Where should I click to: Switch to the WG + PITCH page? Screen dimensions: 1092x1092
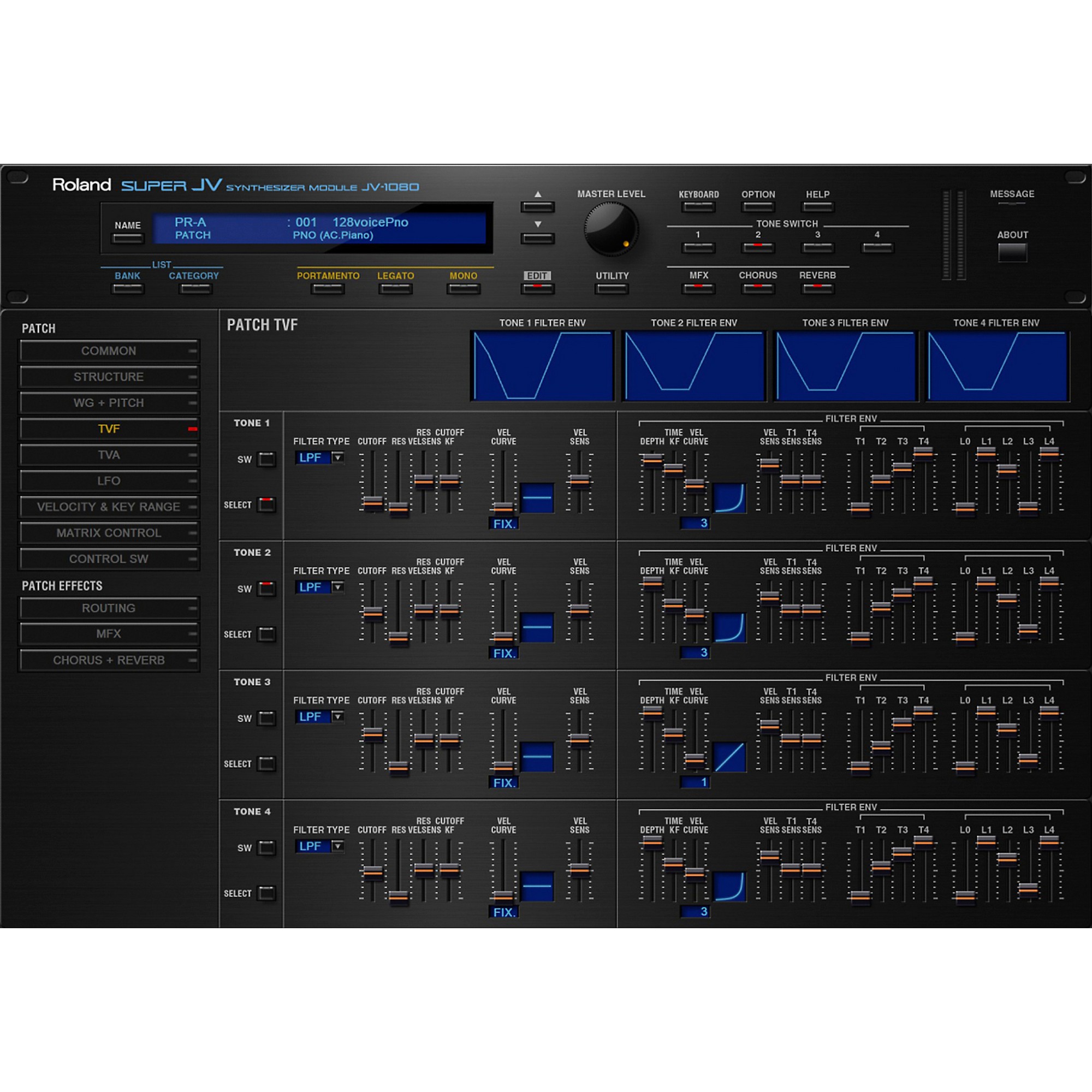[x=109, y=403]
